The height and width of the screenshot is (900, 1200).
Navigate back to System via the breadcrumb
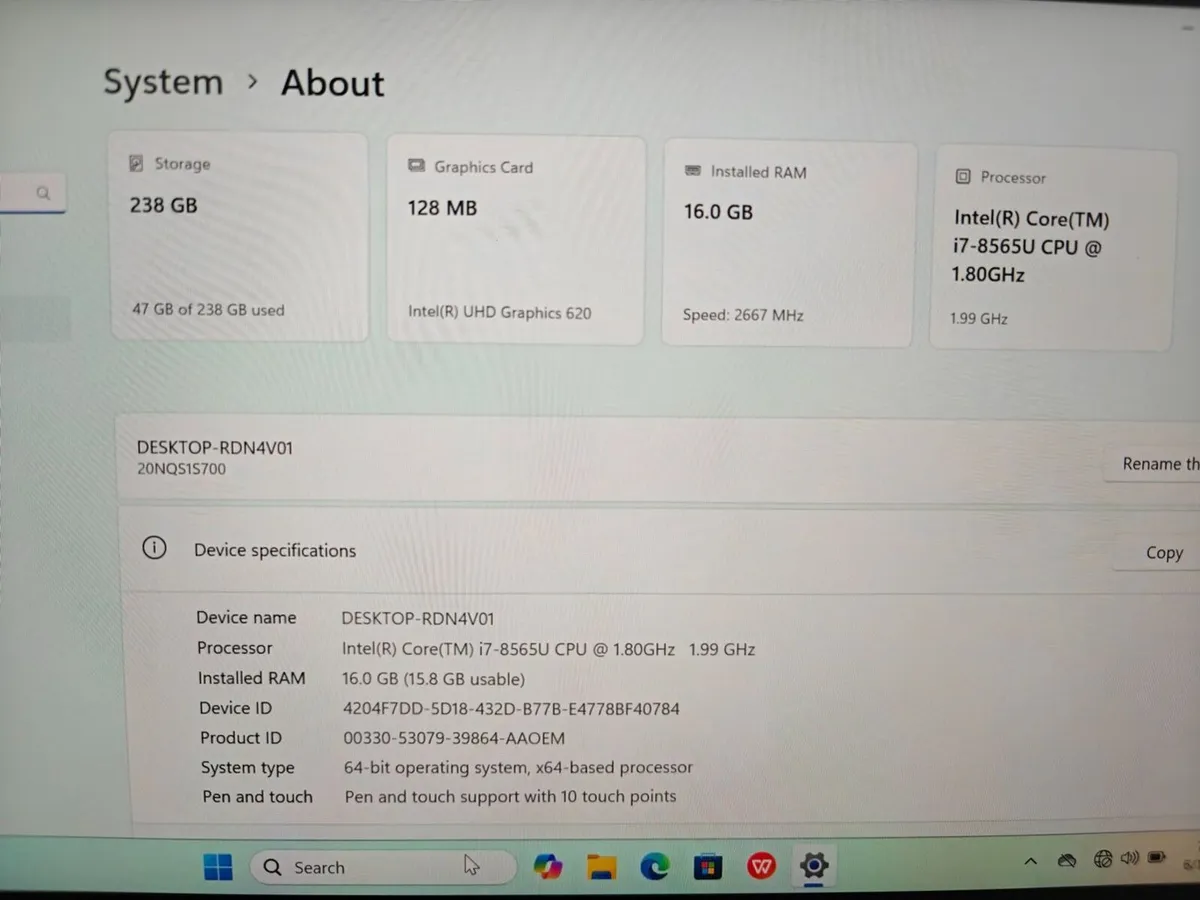tap(162, 82)
